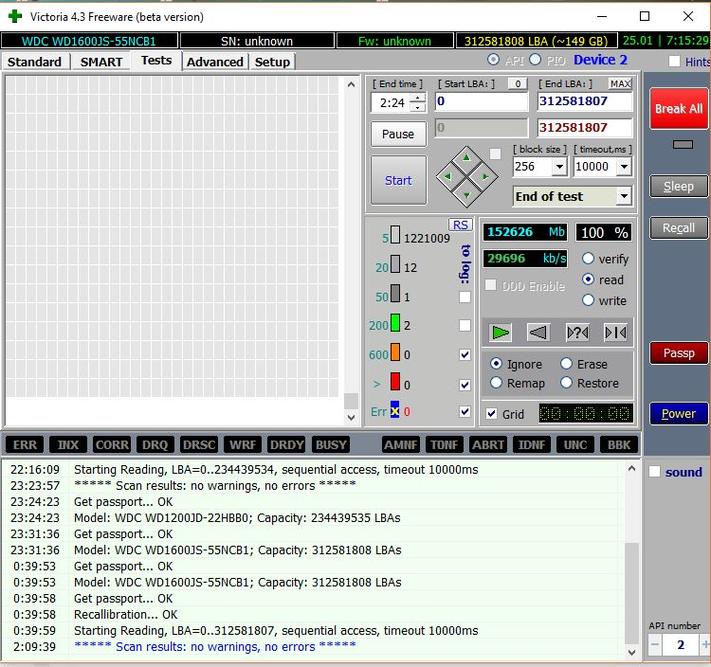Decrease the API number
The height and width of the screenshot is (667, 711).
click(655, 644)
